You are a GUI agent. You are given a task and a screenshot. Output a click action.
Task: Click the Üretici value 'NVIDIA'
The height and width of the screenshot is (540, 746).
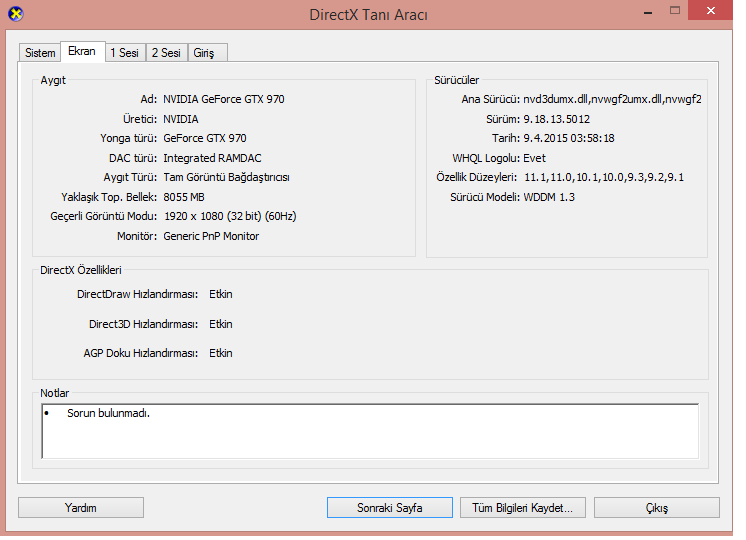tap(181, 119)
